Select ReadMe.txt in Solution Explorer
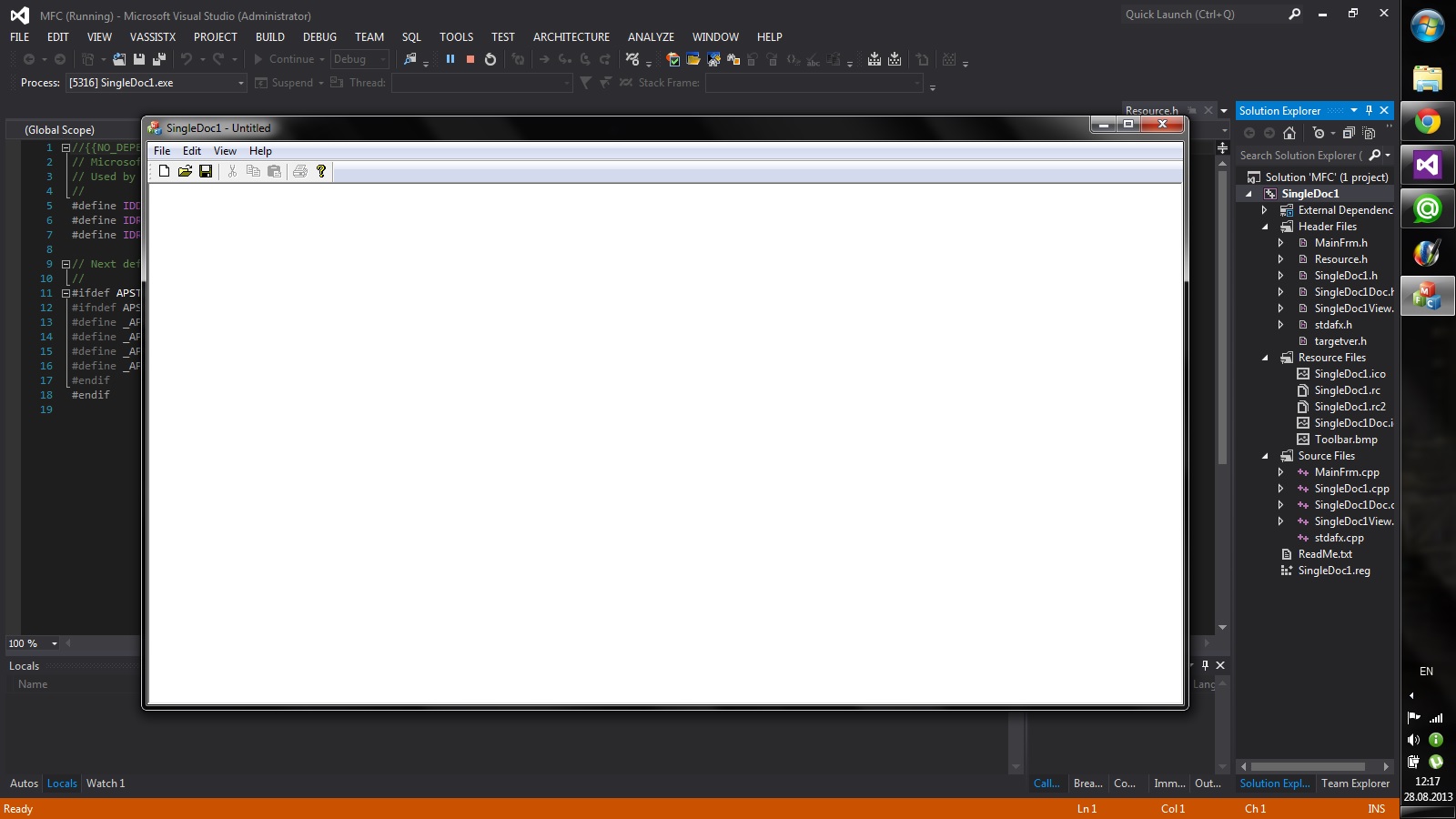Viewport: 1456px width, 819px height. point(1325,554)
